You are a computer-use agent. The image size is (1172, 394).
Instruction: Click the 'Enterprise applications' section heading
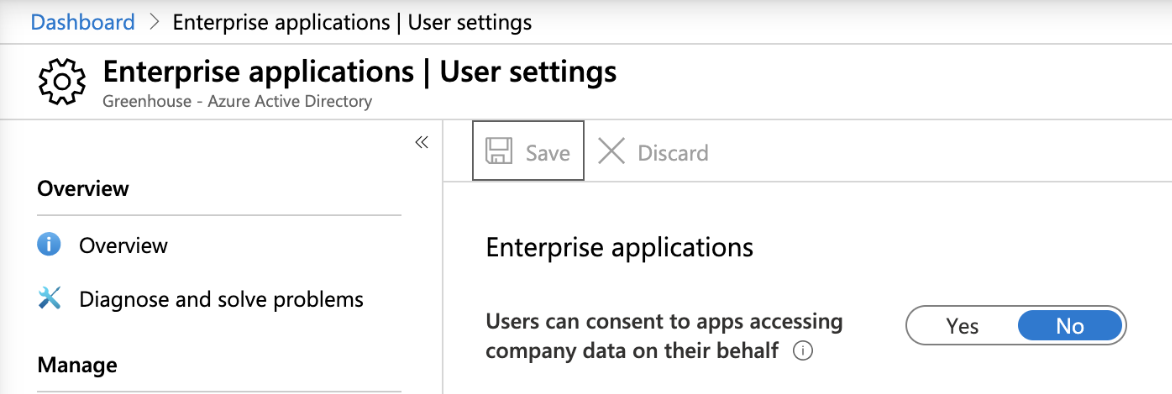point(620,247)
